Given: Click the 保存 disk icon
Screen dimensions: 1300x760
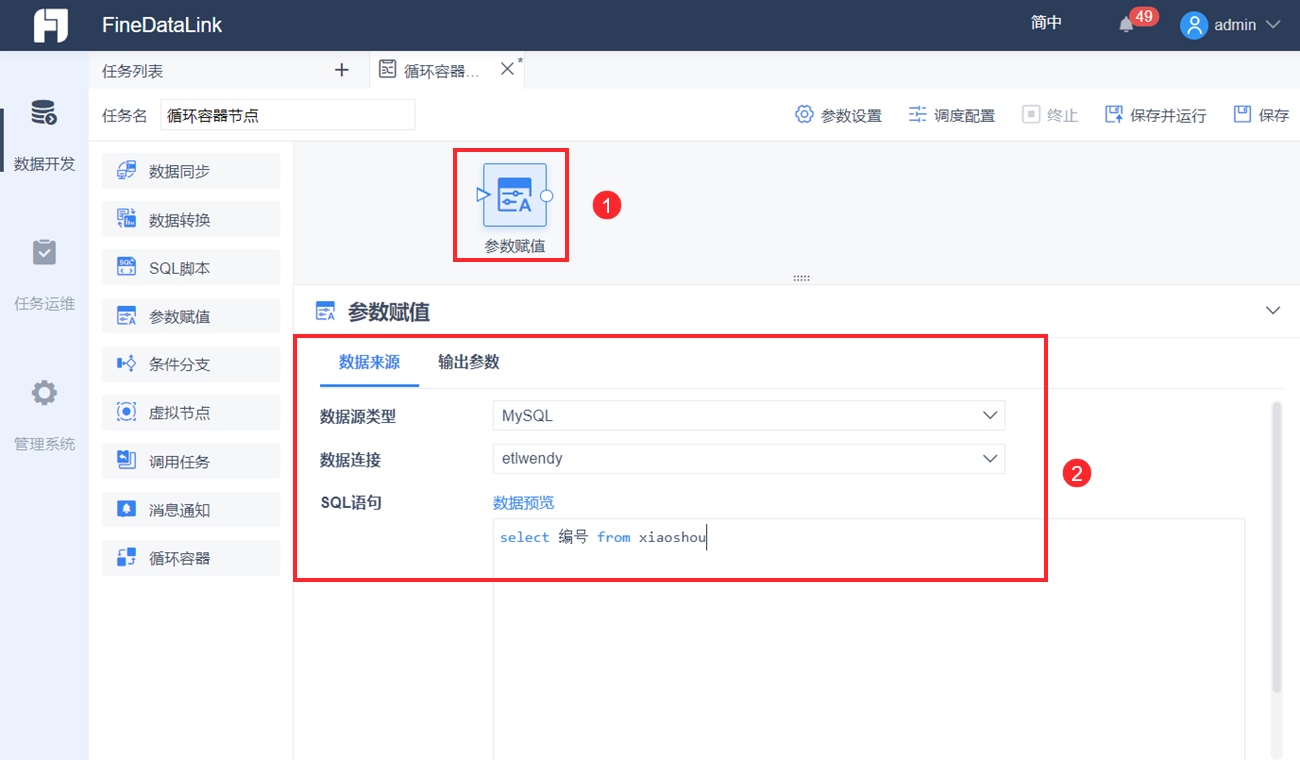Looking at the screenshot, I should (1243, 115).
